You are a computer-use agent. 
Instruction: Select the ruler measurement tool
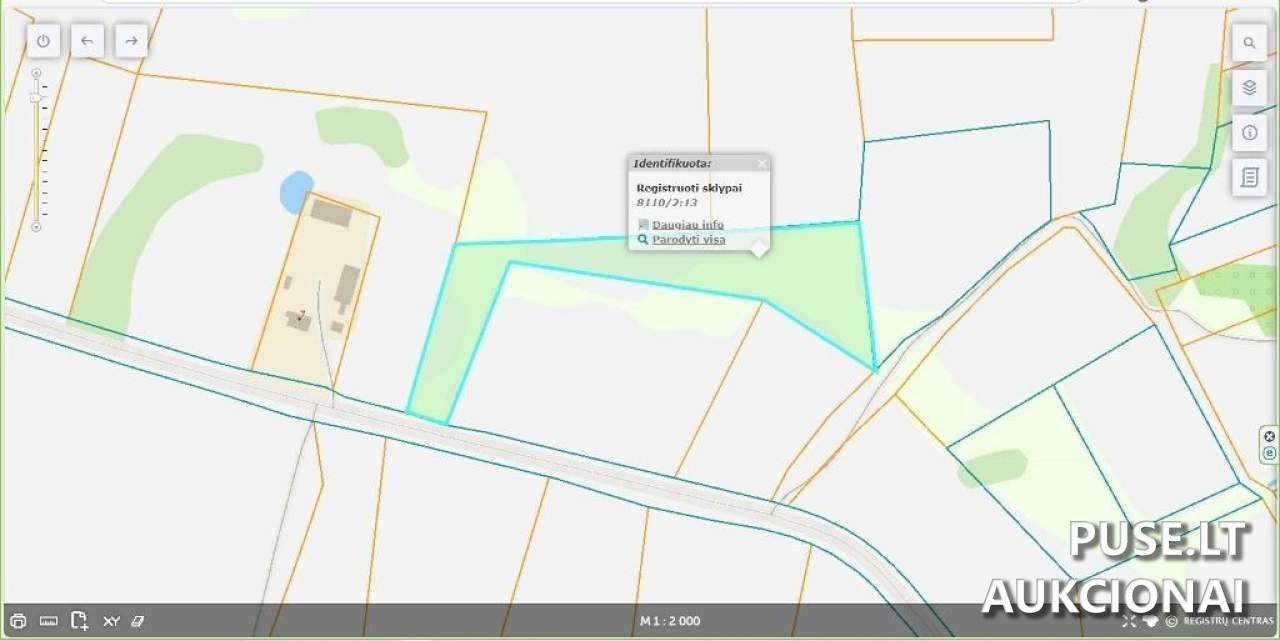point(48,621)
